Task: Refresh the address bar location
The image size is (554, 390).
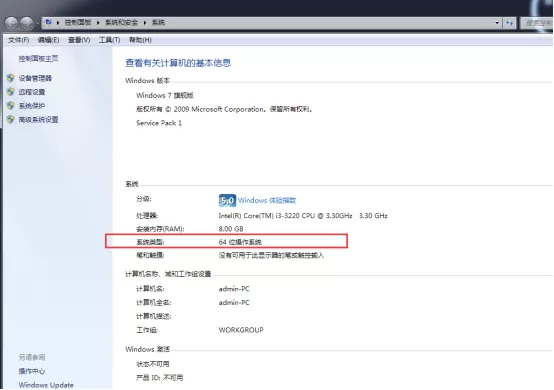Action: [509, 23]
